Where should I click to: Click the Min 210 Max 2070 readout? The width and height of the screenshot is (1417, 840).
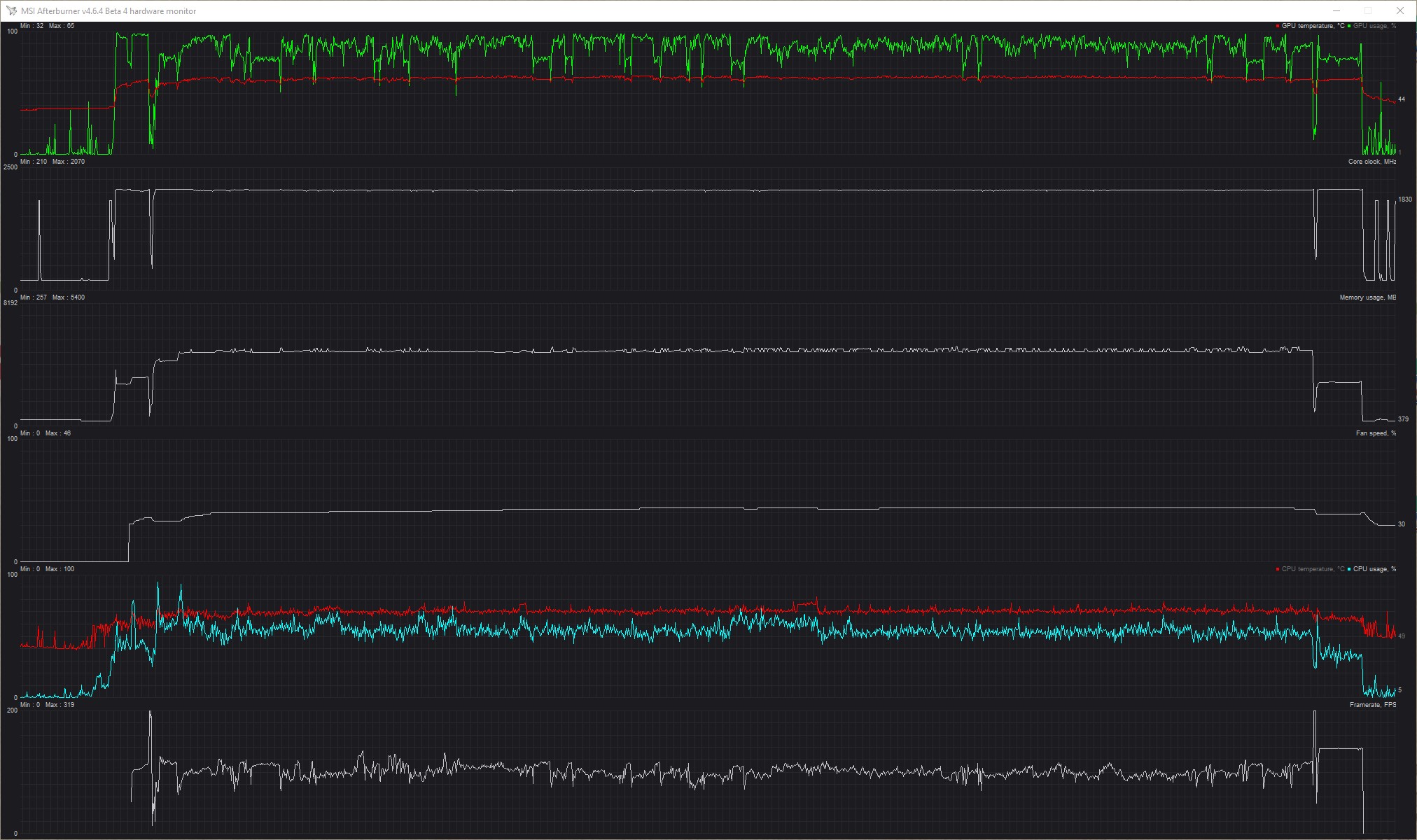pos(53,162)
